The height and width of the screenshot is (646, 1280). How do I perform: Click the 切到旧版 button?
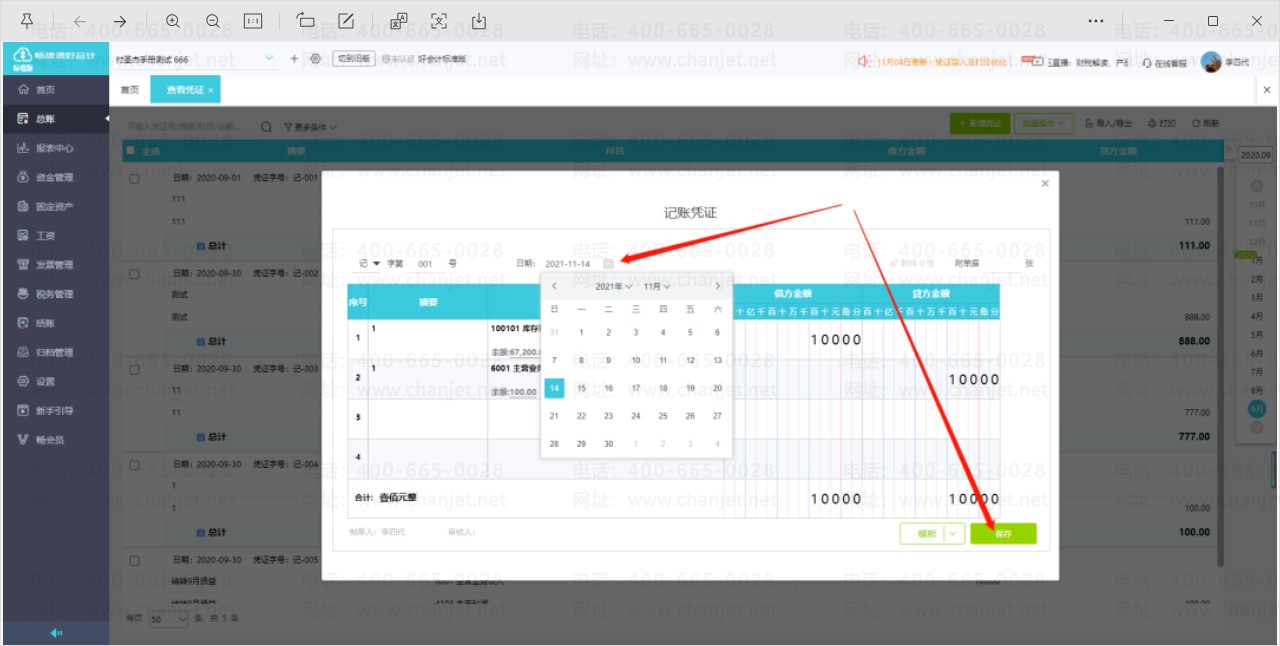tap(354, 59)
